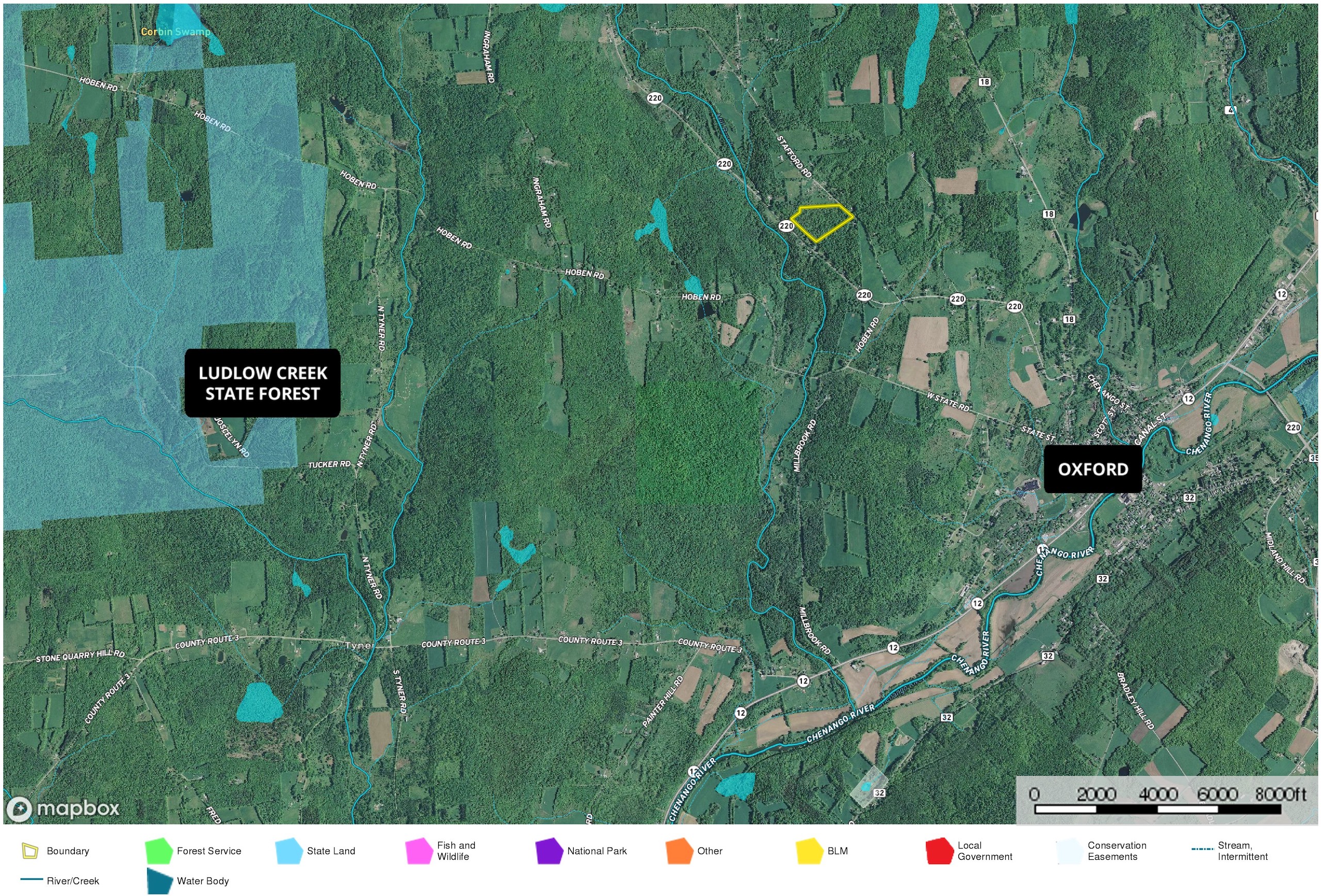This screenshot has height=896, width=1321.
Task: Click the Oxford town label
Action: (1092, 469)
